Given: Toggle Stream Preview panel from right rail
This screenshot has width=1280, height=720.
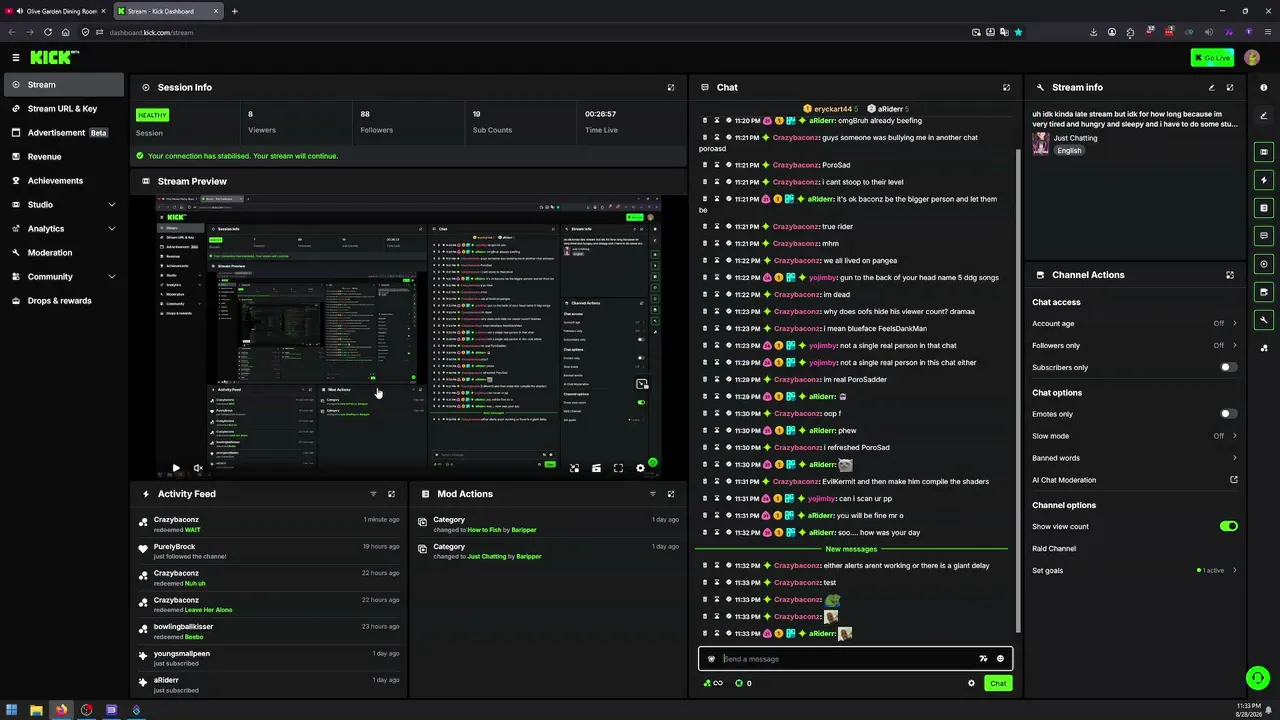Looking at the screenshot, I should click(x=1264, y=152).
